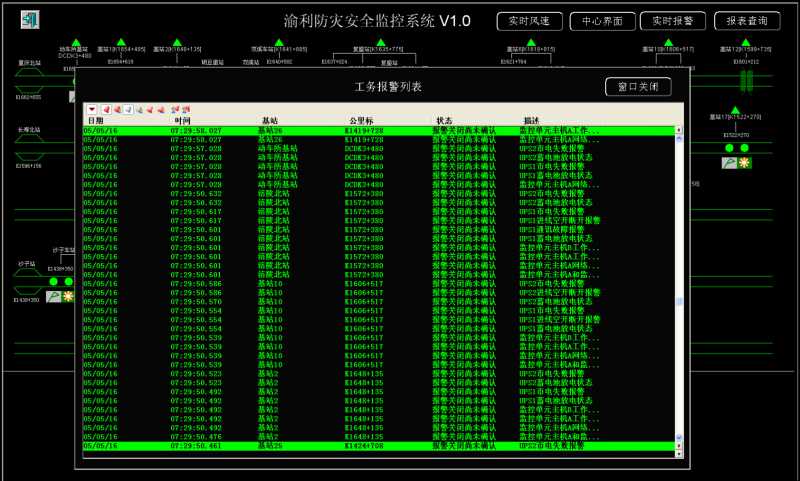Sort alarm list by 日期 column
The width and height of the screenshot is (800, 481).
pyautogui.click(x=96, y=121)
